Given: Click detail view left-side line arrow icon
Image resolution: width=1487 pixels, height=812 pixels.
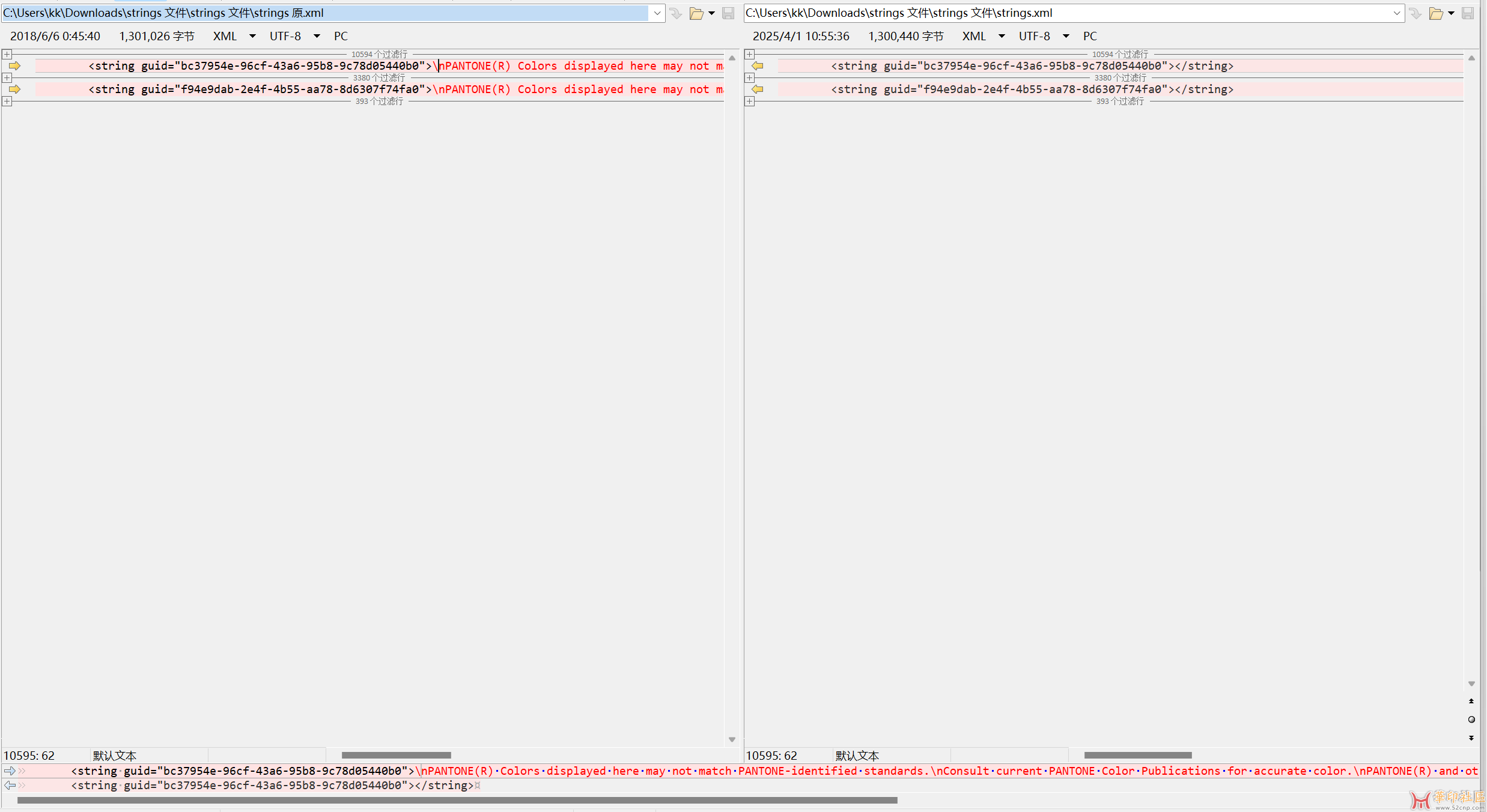Looking at the screenshot, I should pos(10,771).
